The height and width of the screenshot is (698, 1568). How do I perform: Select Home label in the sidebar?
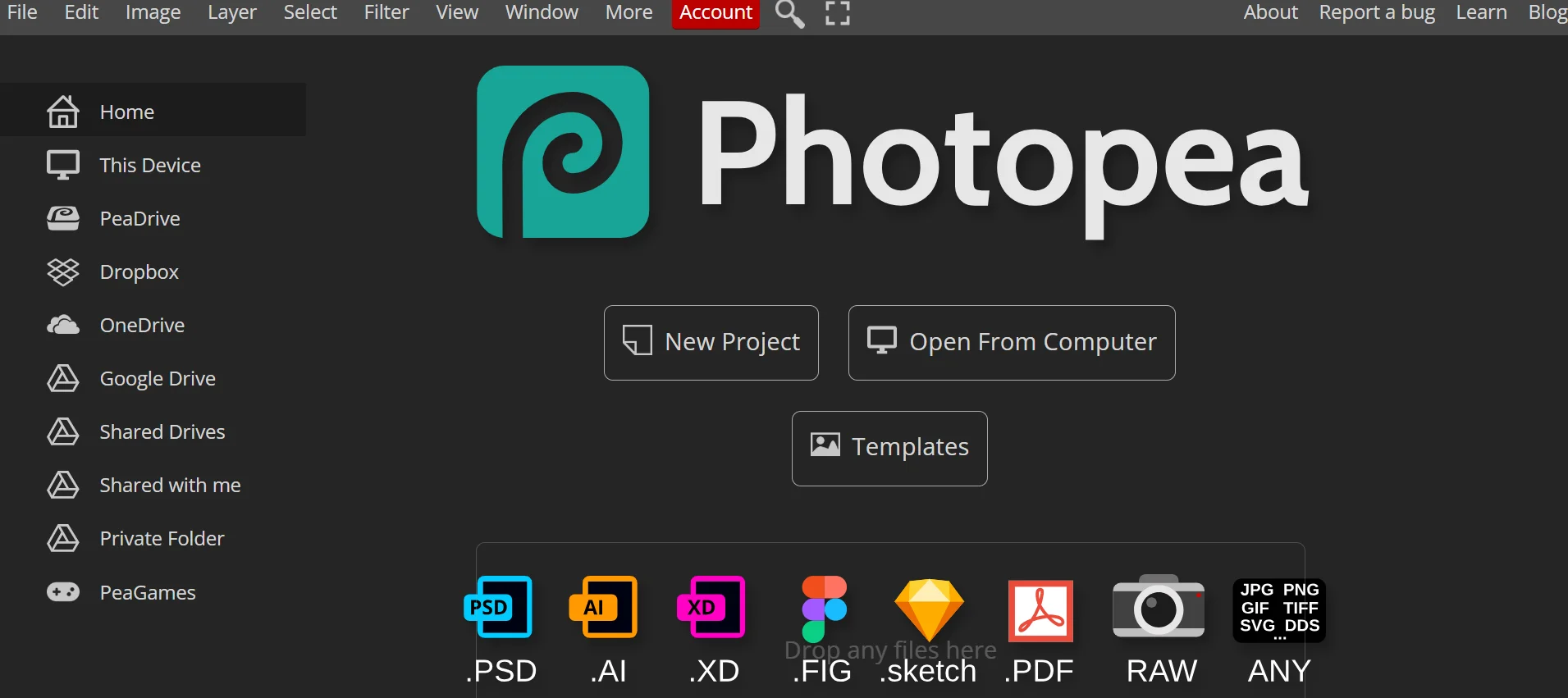[x=127, y=112]
